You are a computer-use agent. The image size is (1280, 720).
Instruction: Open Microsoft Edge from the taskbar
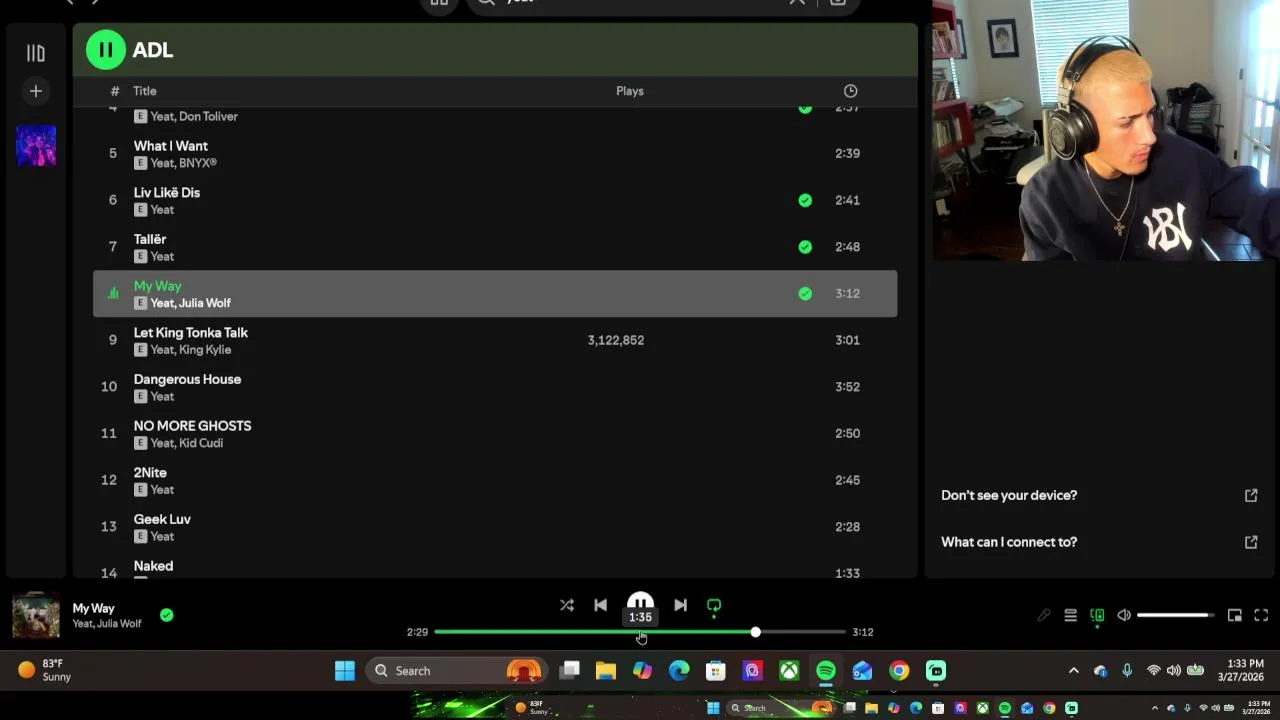point(679,671)
